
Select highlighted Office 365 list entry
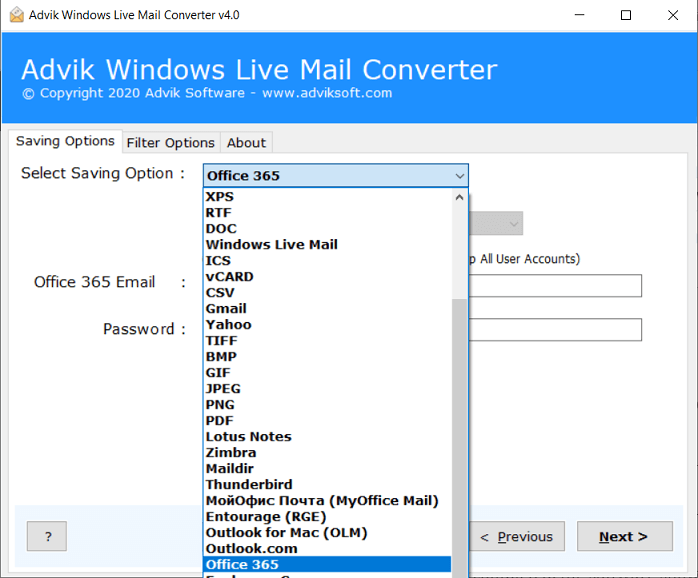(x=327, y=565)
